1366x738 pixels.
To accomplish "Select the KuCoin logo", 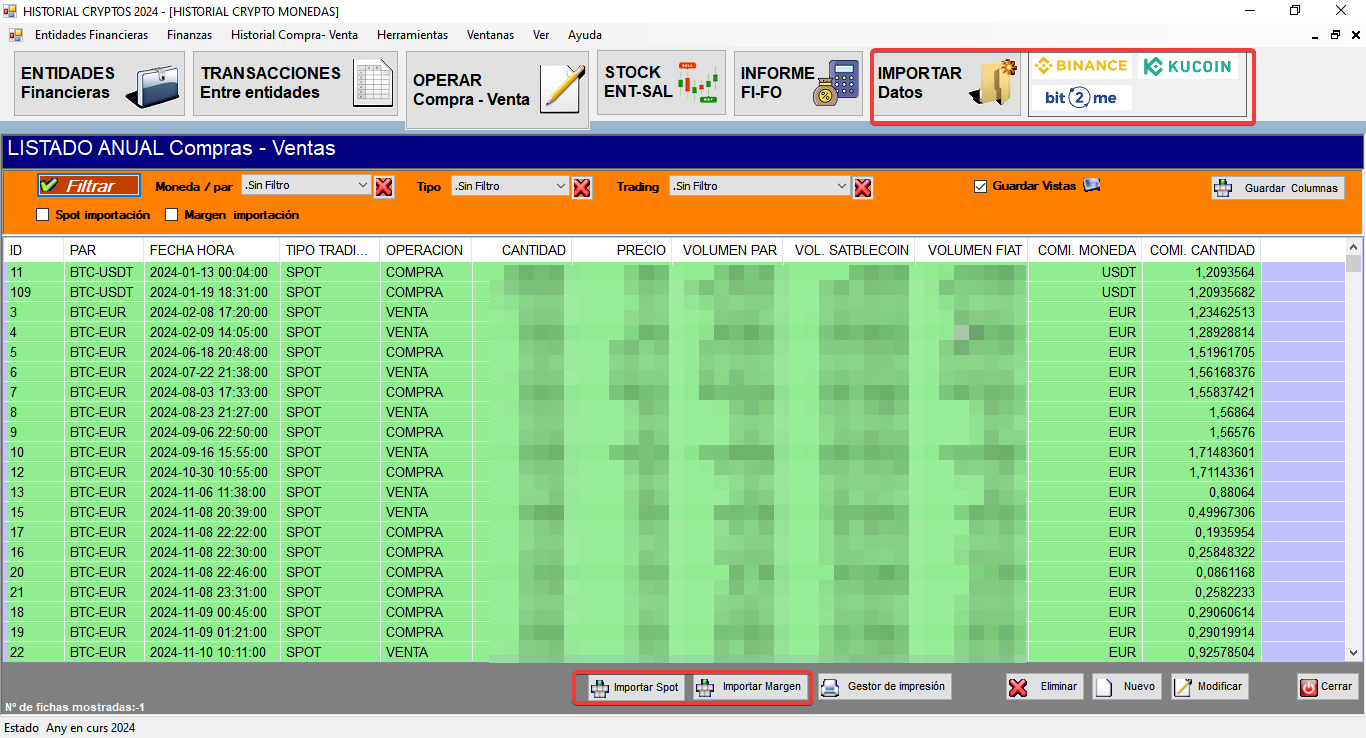I will 1187,66.
